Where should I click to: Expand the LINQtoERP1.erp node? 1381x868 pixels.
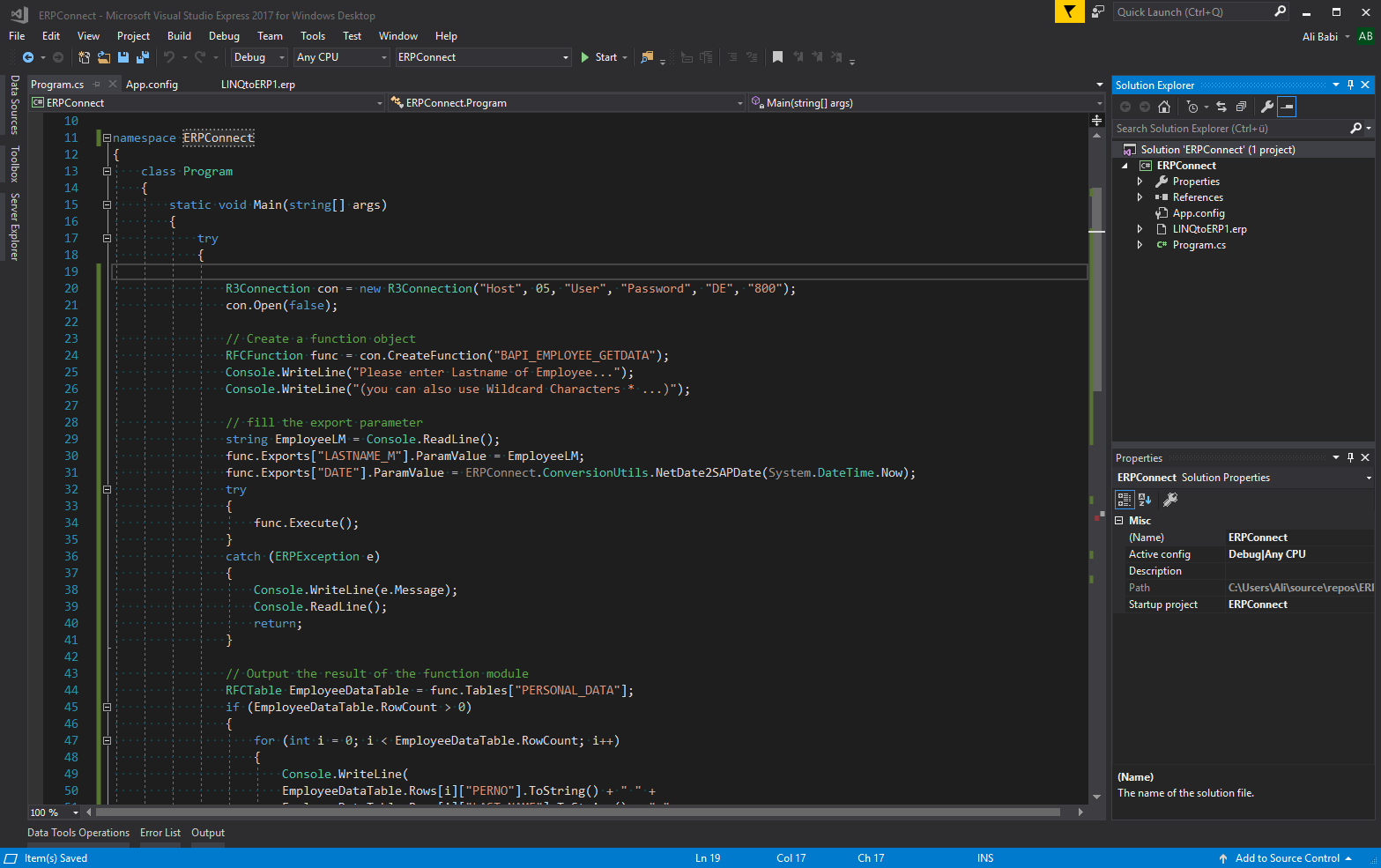click(1140, 229)
